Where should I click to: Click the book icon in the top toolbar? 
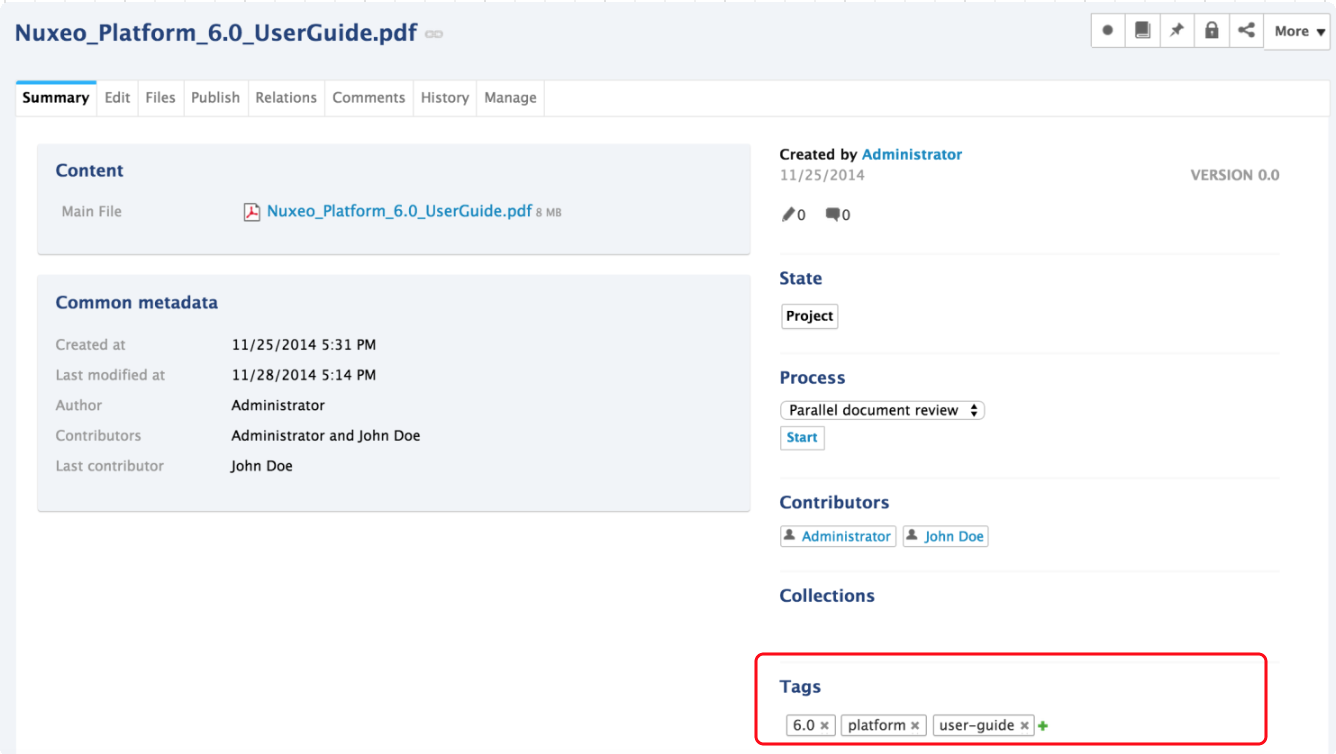point(1142,31)
